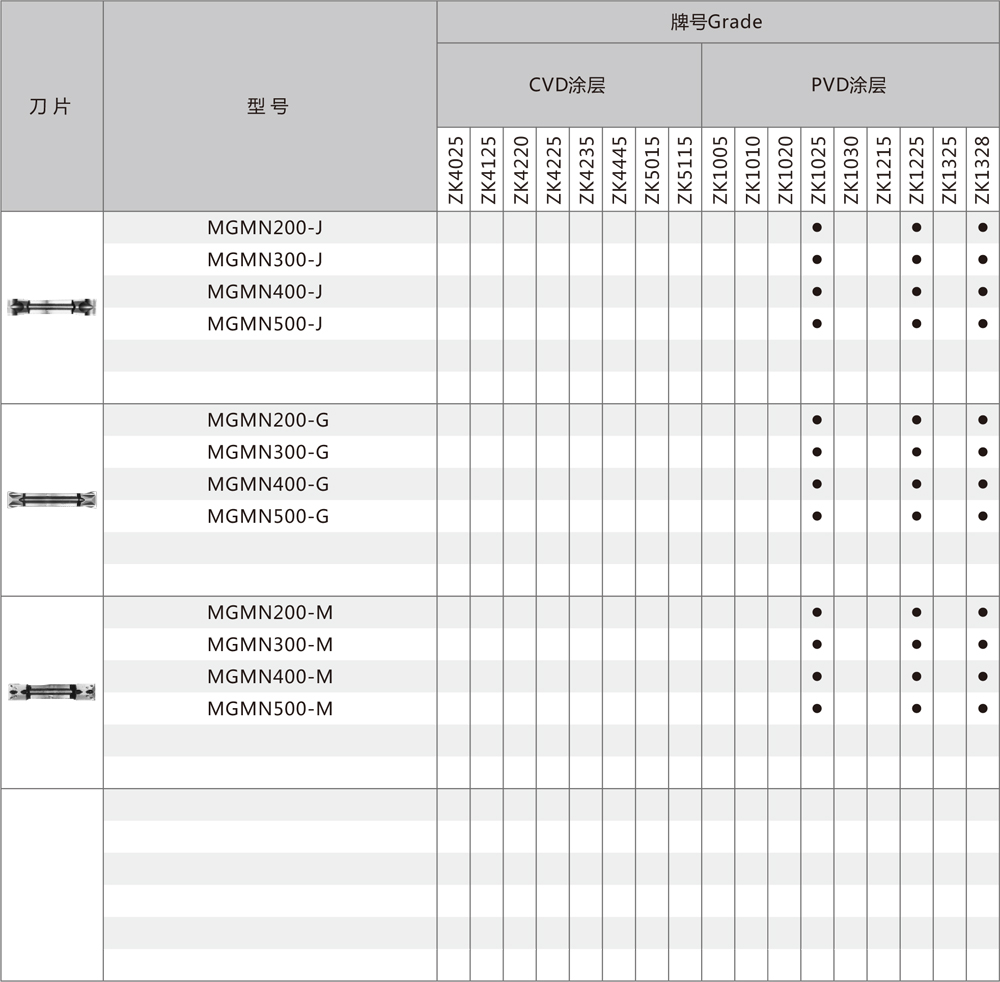The image size is (1000, 982).
Task: Select the ZK5115 grade column header
Action: coord(685,170)
